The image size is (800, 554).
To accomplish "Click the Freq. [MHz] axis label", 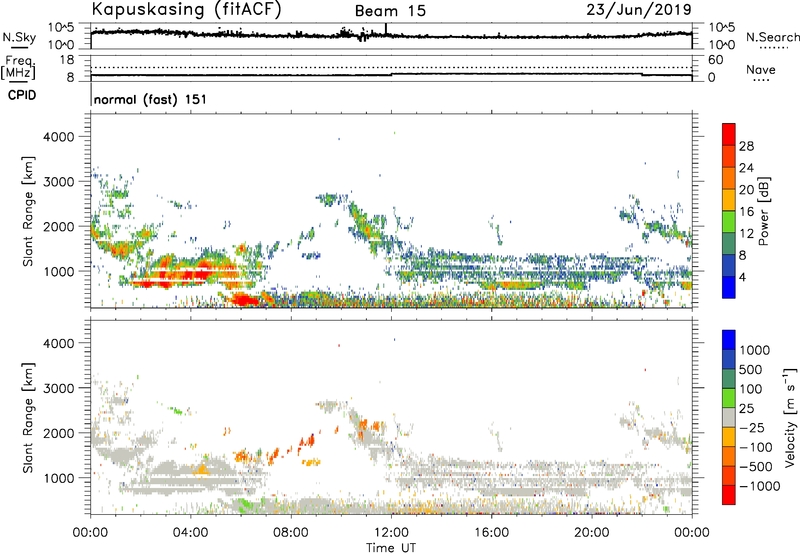I will pyautogui.click(x=18, y=67).
